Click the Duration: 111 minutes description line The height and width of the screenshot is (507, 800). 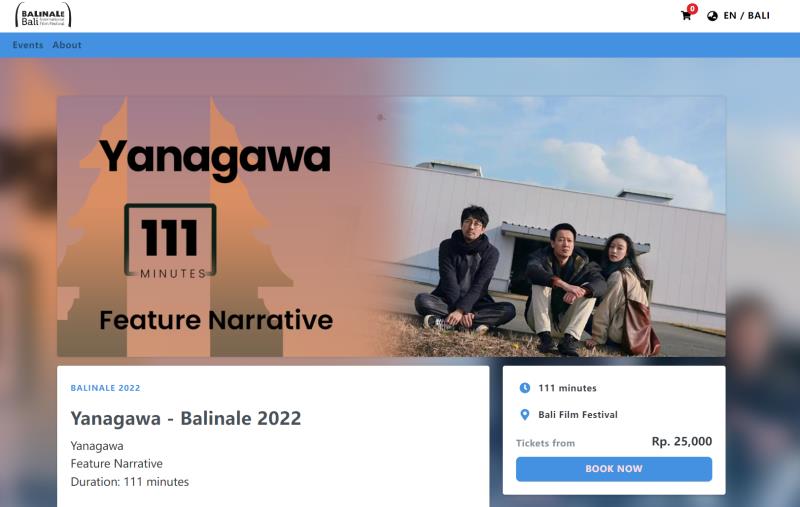[130, 481]
